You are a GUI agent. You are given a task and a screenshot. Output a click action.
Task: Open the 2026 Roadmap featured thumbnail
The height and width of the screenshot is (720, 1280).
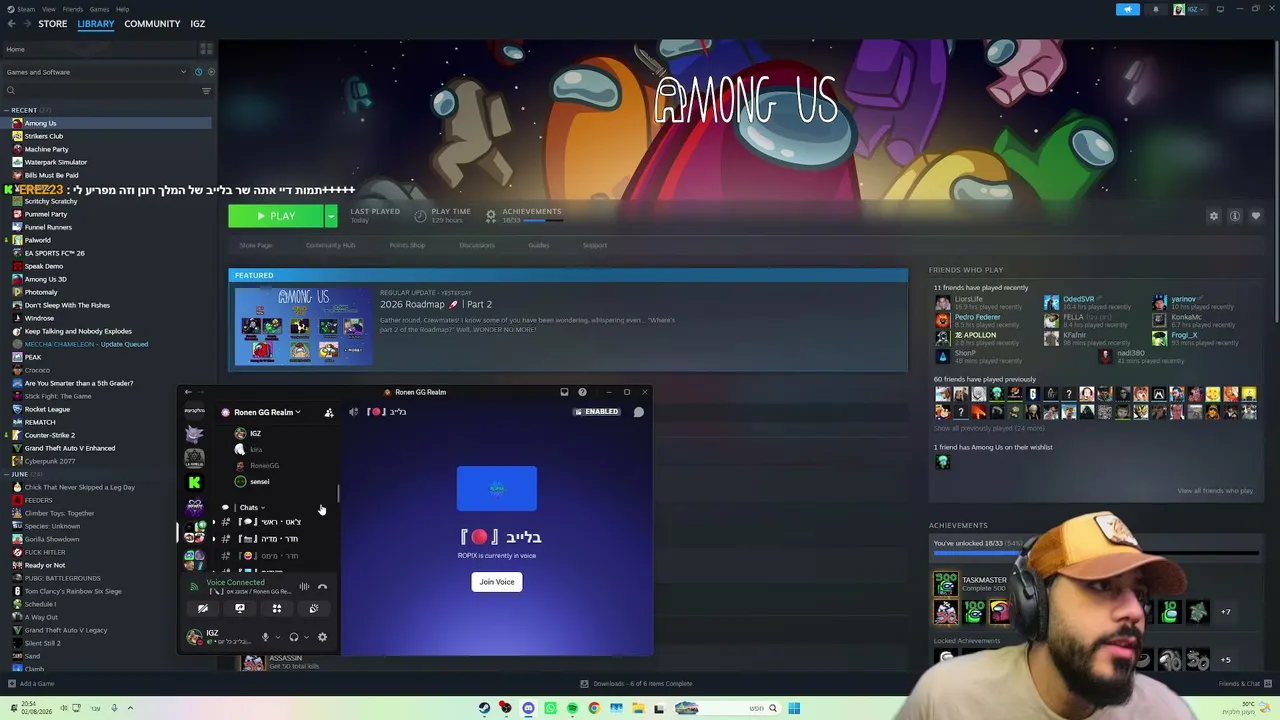click(x=303, y=326)
